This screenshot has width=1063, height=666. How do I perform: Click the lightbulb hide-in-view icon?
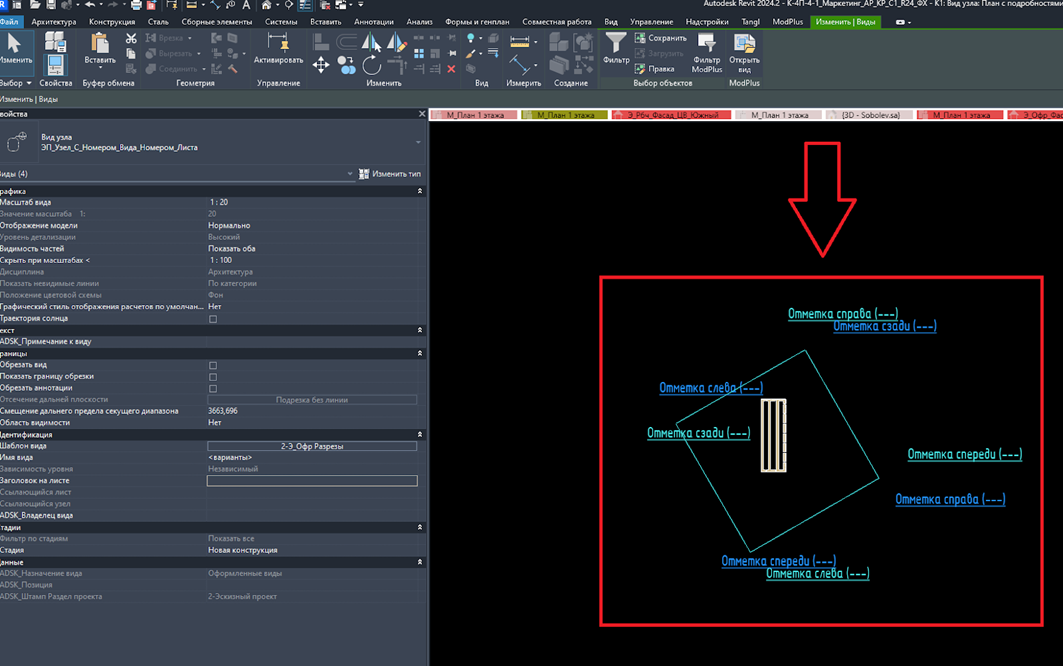point(470,39)
